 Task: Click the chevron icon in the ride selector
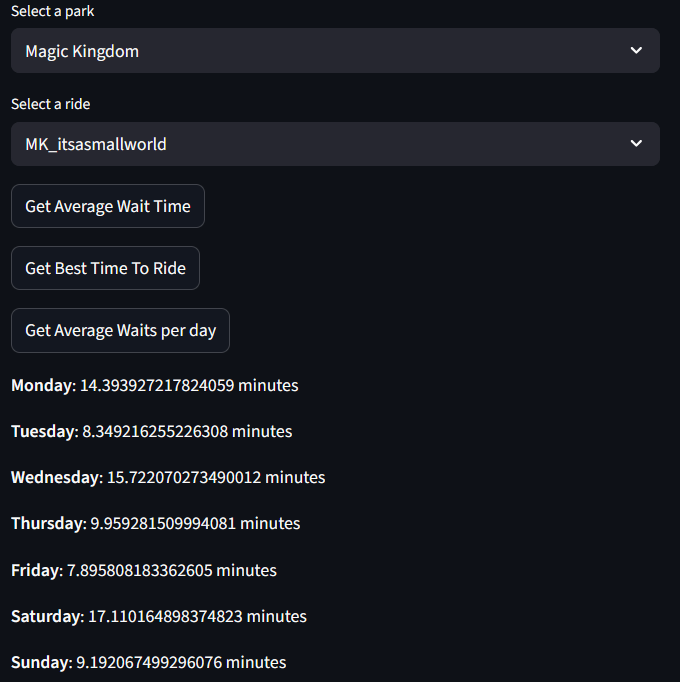(x=636, y=144)
